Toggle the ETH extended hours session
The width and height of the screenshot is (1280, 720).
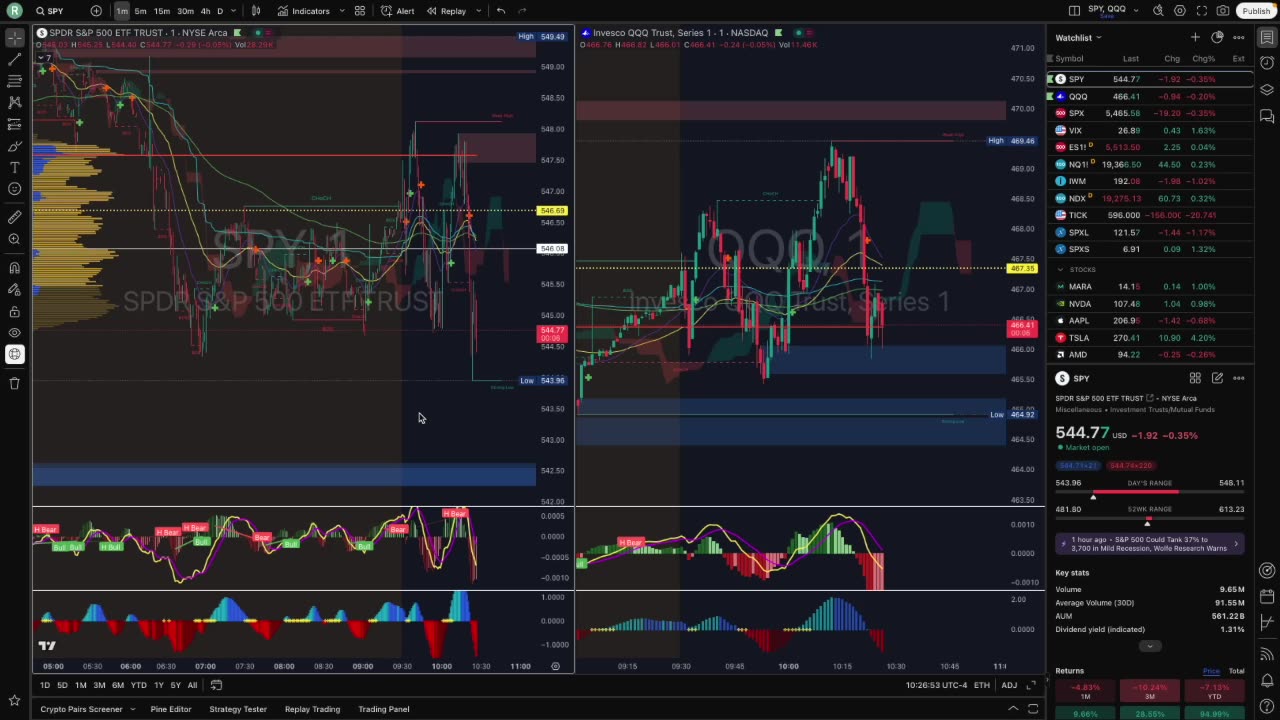[x=982, y=685]
